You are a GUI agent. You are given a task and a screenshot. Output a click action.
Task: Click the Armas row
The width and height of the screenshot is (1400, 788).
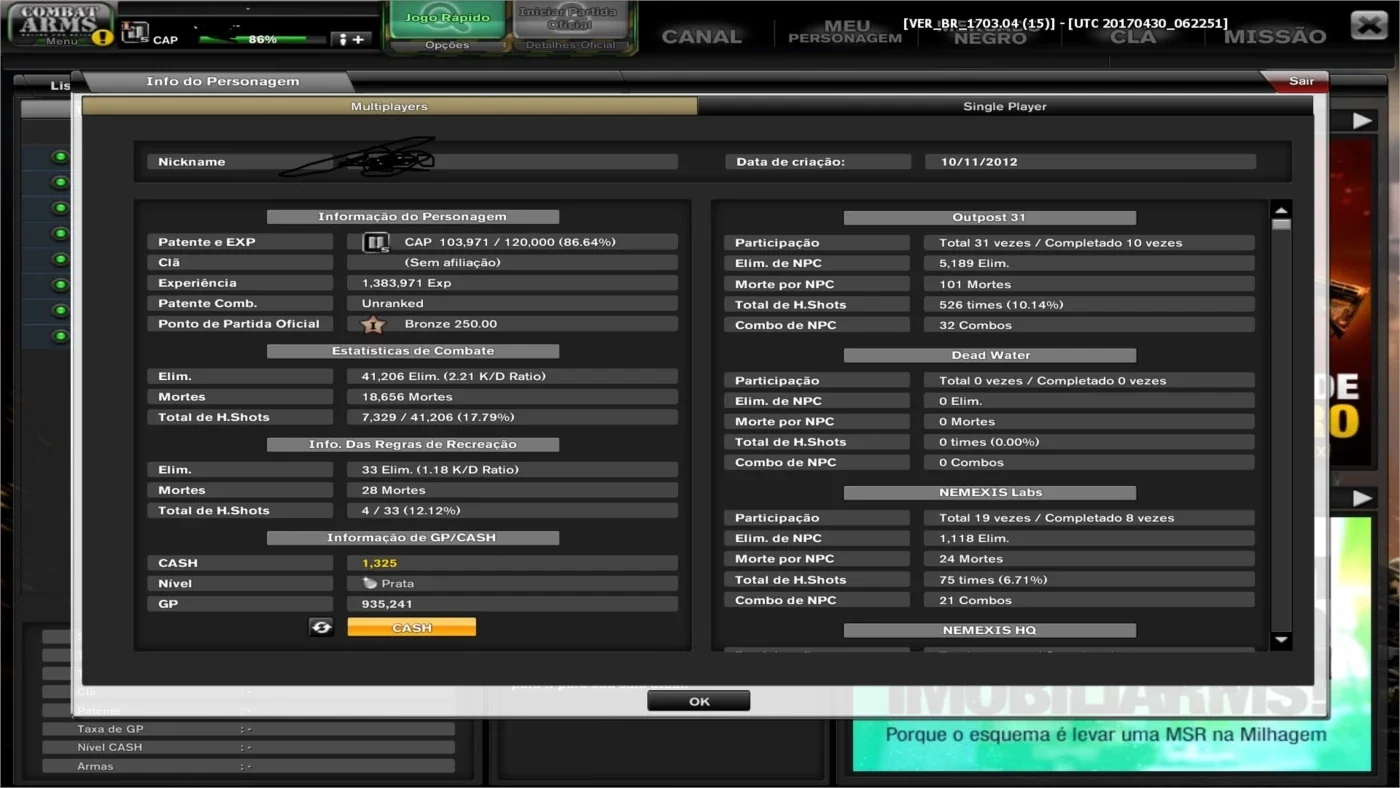(x=248, y=766)
